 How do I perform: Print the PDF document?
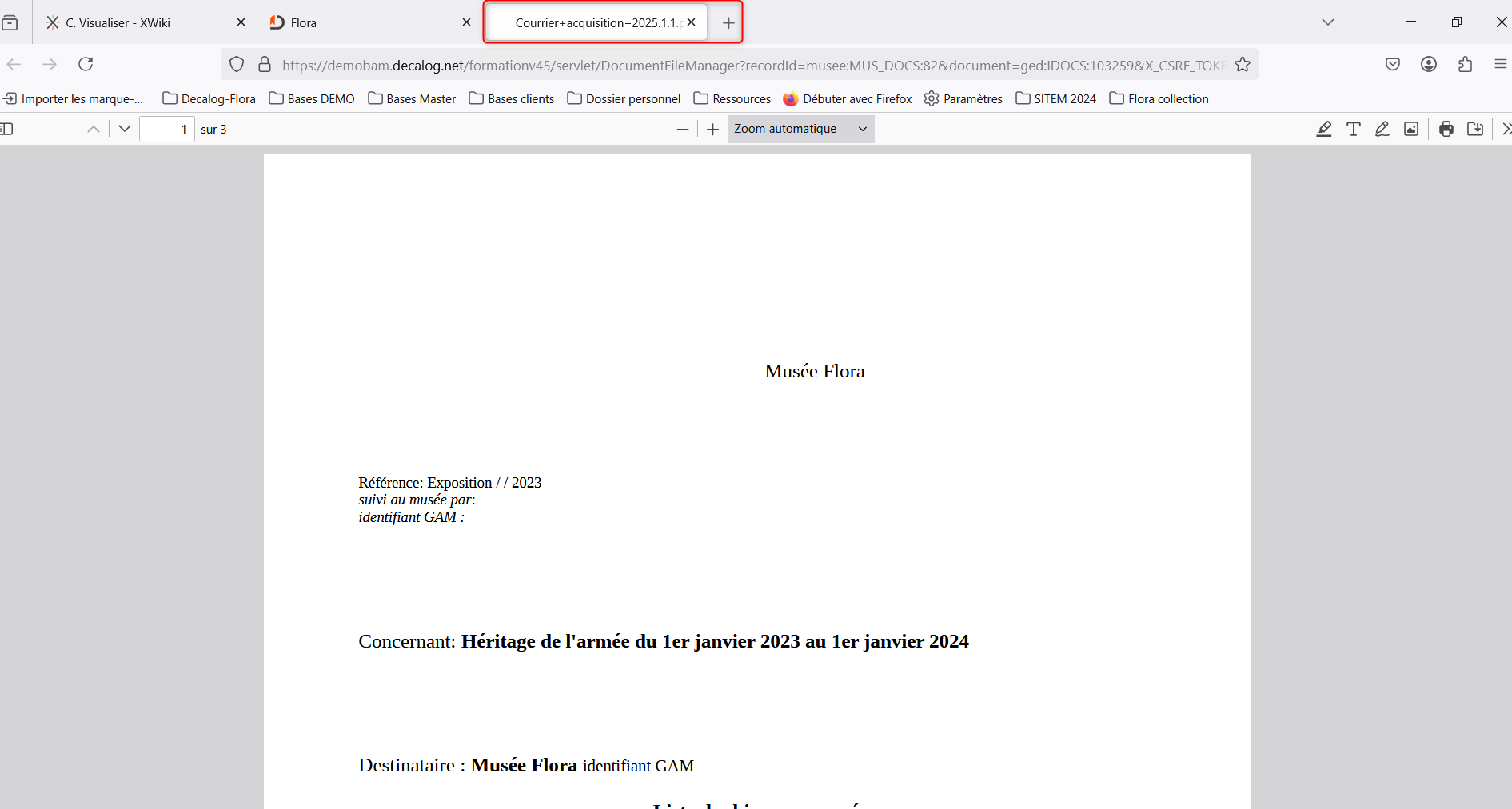coord(1446,129)
